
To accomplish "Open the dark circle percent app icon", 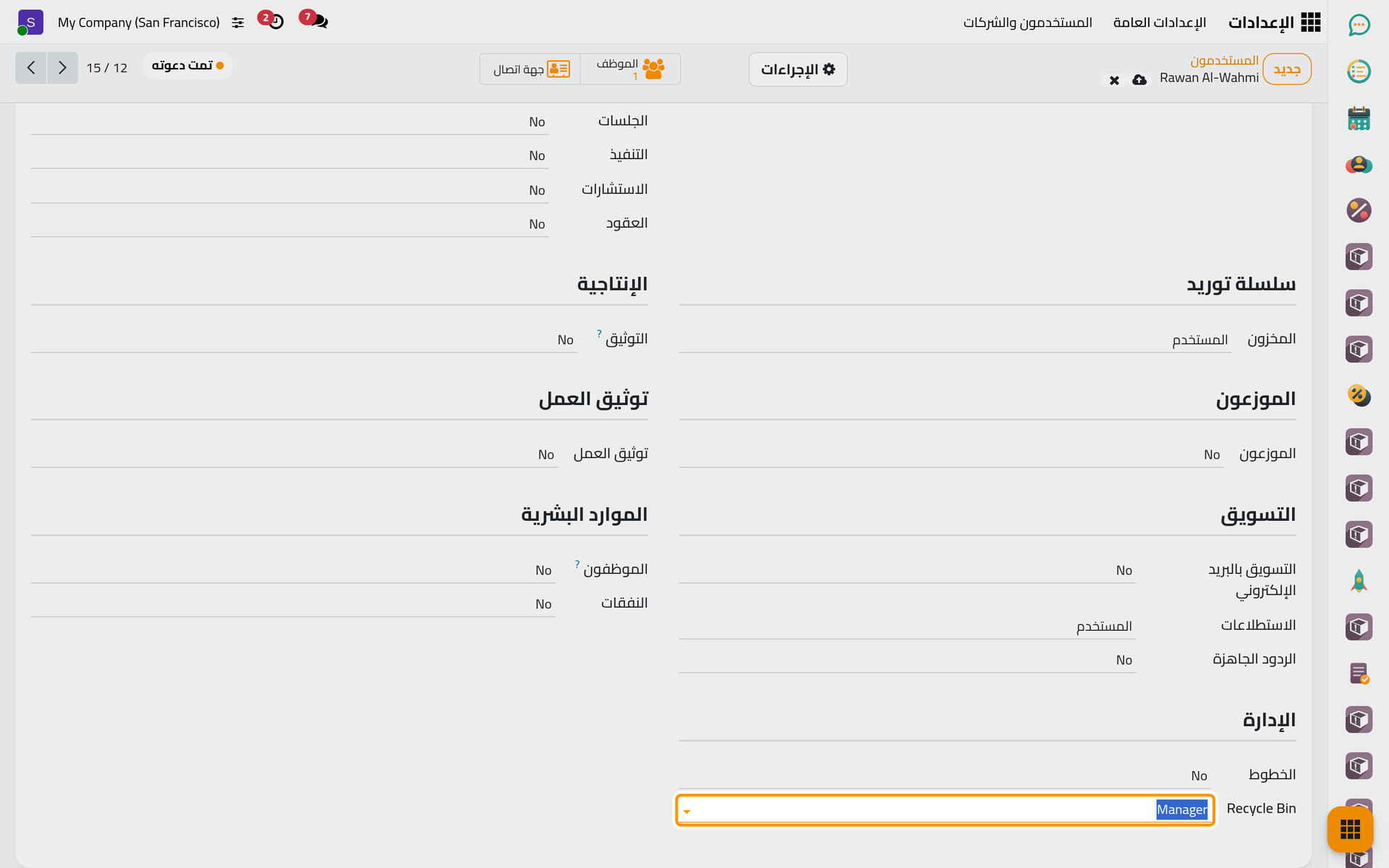I will click(1359, 210).
